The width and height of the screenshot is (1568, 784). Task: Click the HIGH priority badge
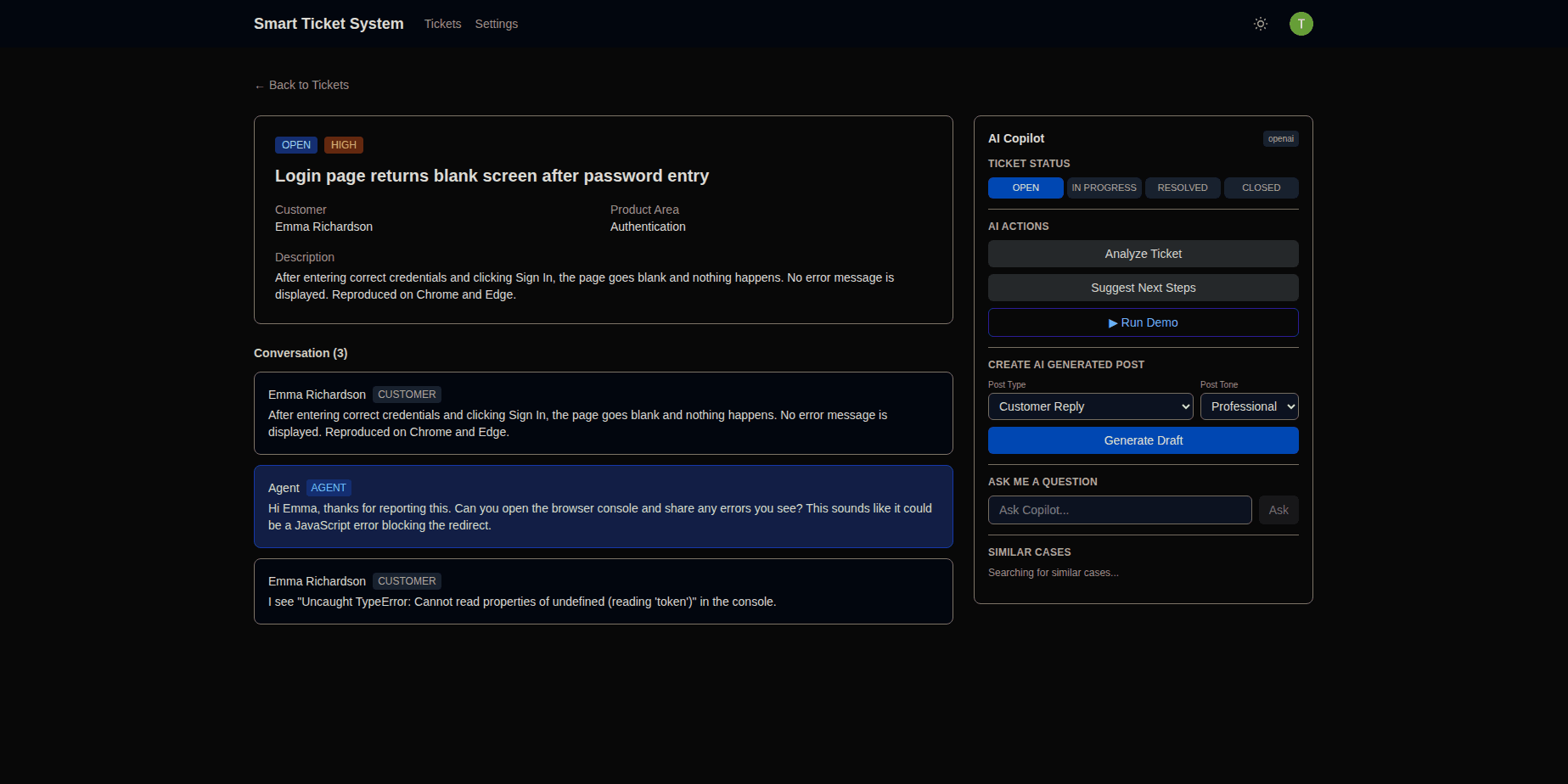pyautogui.click(x=344, y=145)
